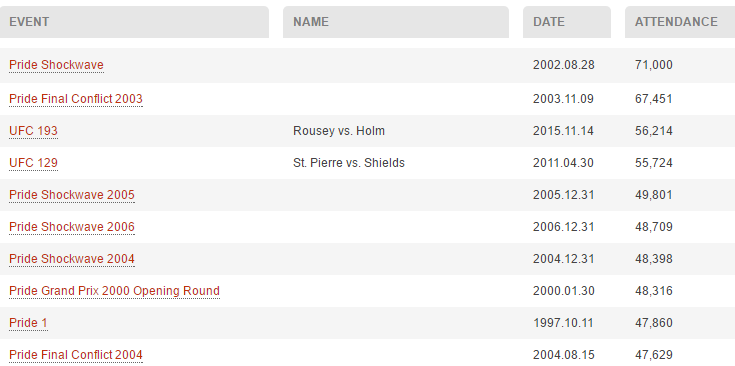The height and width of the screenshot is (366, 735).
Task: Select the 47,860 attendance value
Action: (x=653, y=323)
